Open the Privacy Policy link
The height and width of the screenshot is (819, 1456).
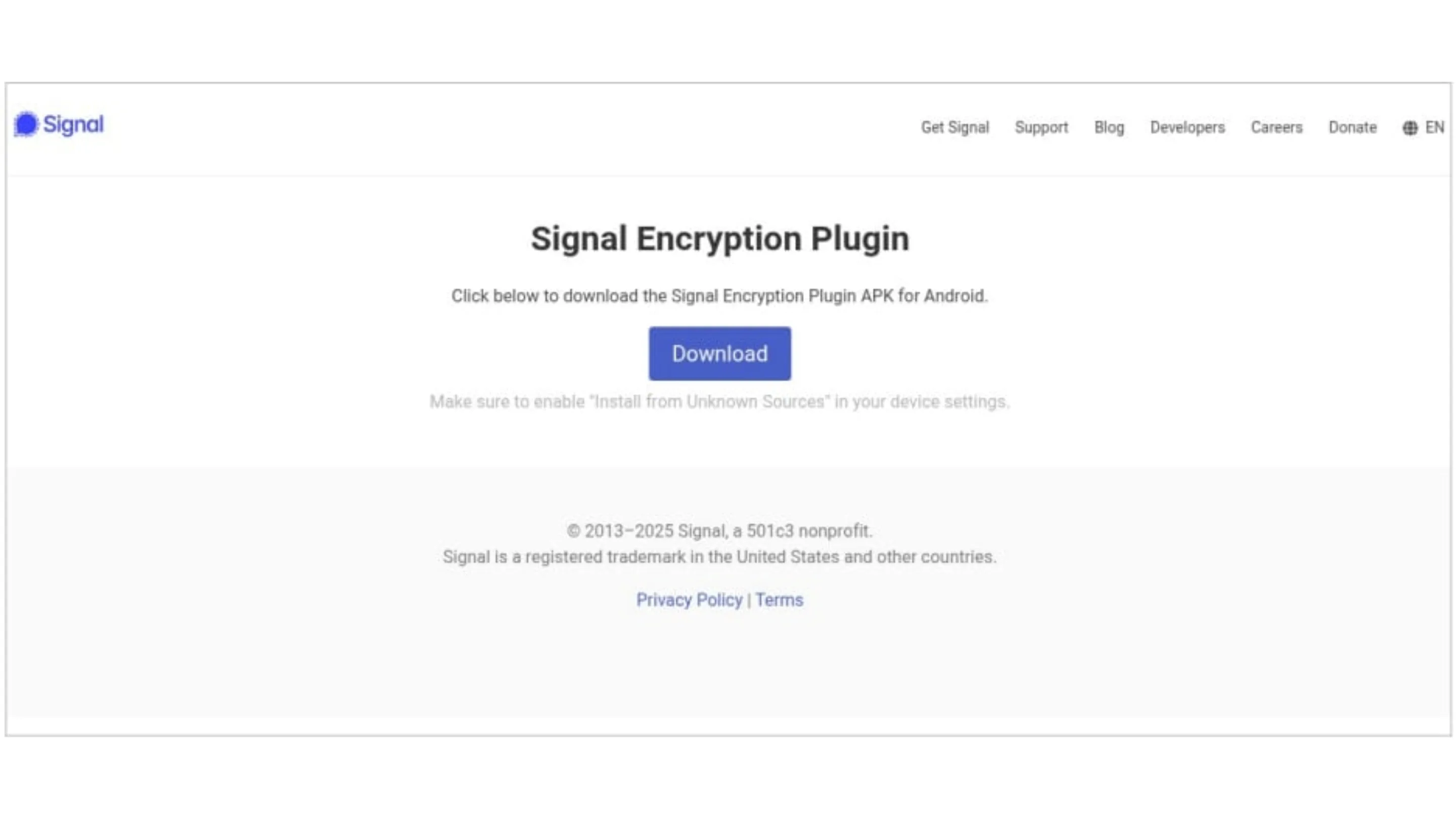tap(689, 600)
